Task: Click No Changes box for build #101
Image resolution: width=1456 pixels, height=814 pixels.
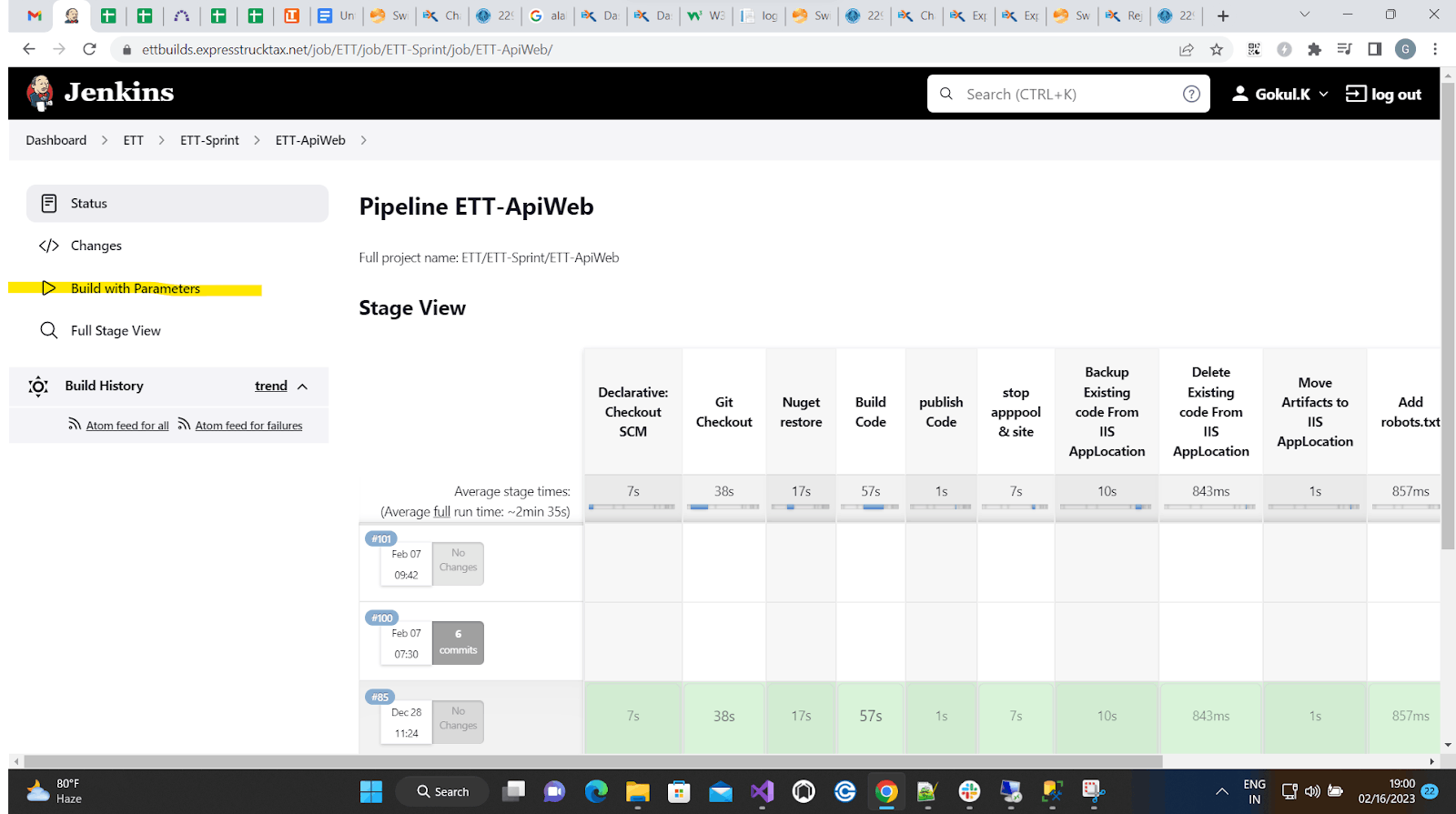Action: tap(458, 563)
